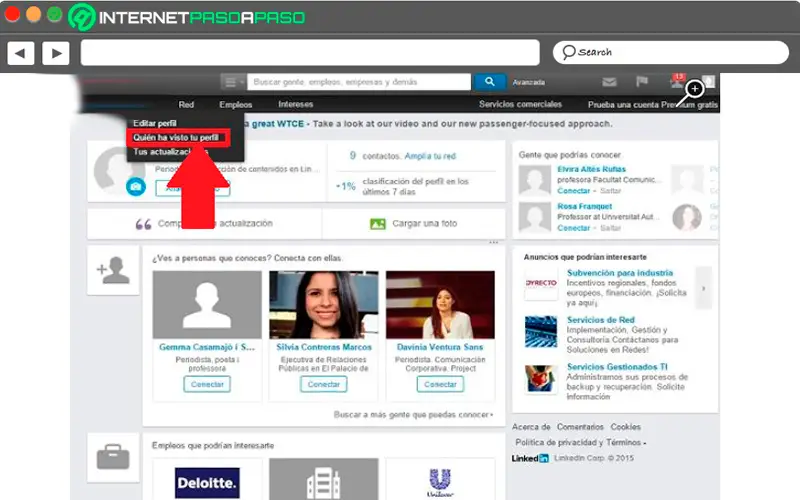The height and width of the screenshot is (500, 800).
Task: Click Conectar under Gemma Casamajó
Action: pos(207,384)
